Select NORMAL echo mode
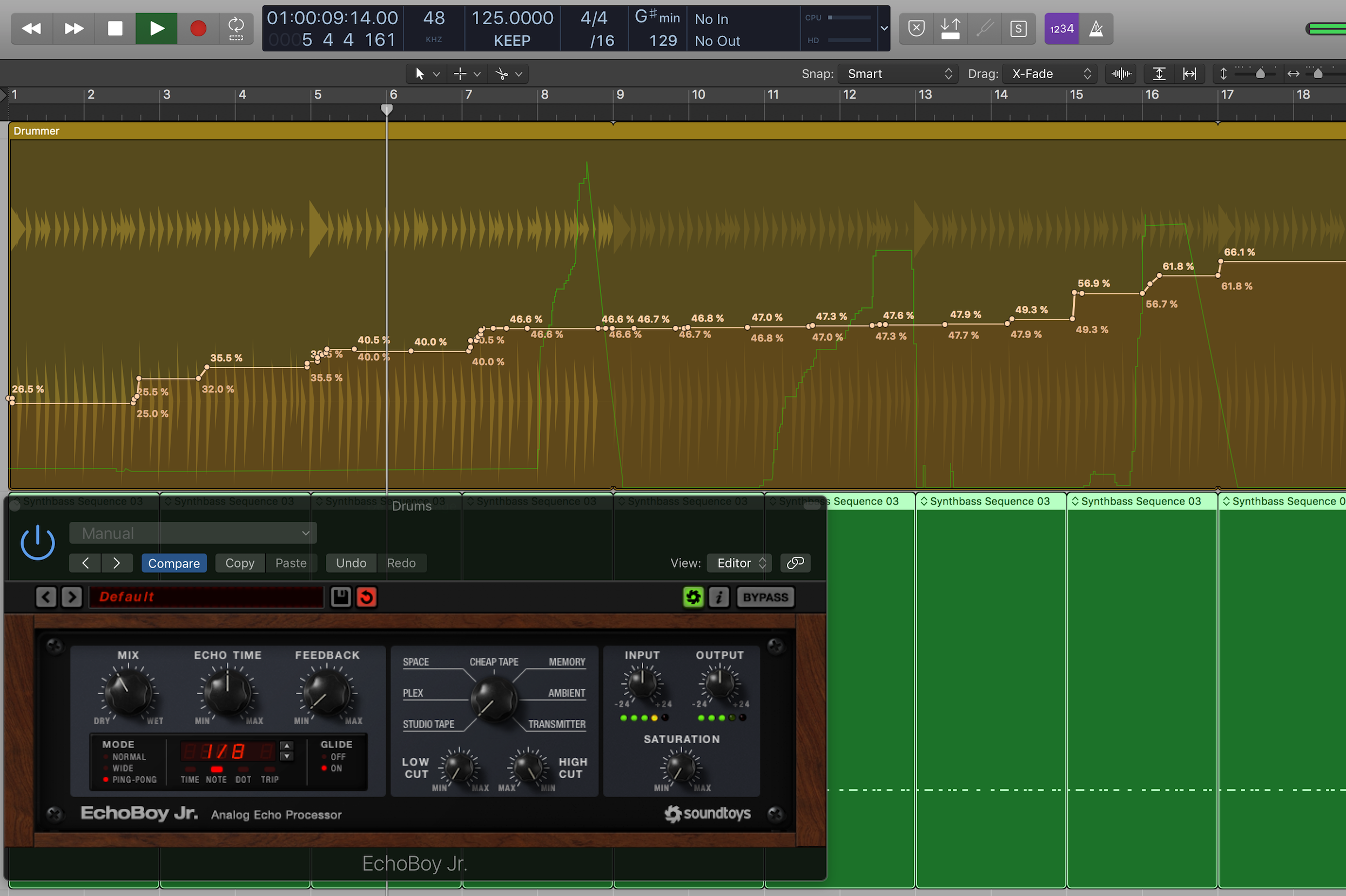 click(126, 757)
